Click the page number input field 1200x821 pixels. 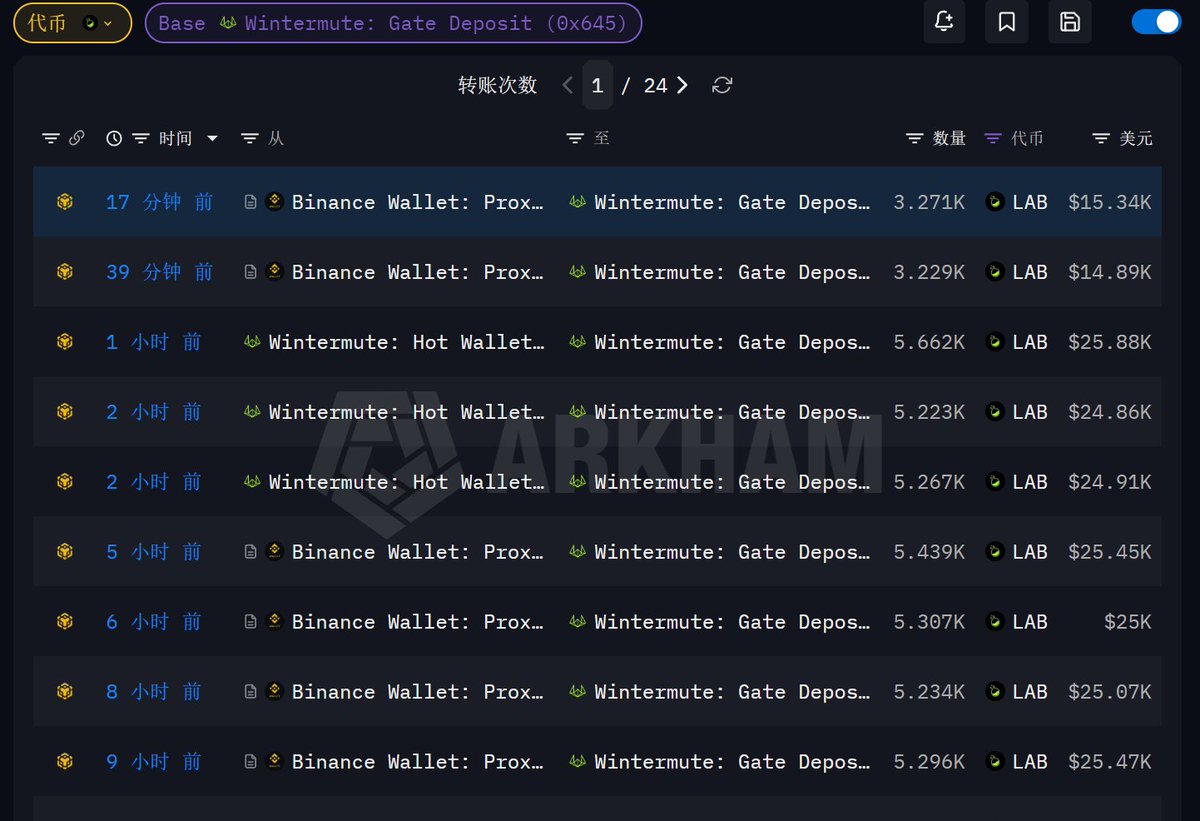(597, 86)
